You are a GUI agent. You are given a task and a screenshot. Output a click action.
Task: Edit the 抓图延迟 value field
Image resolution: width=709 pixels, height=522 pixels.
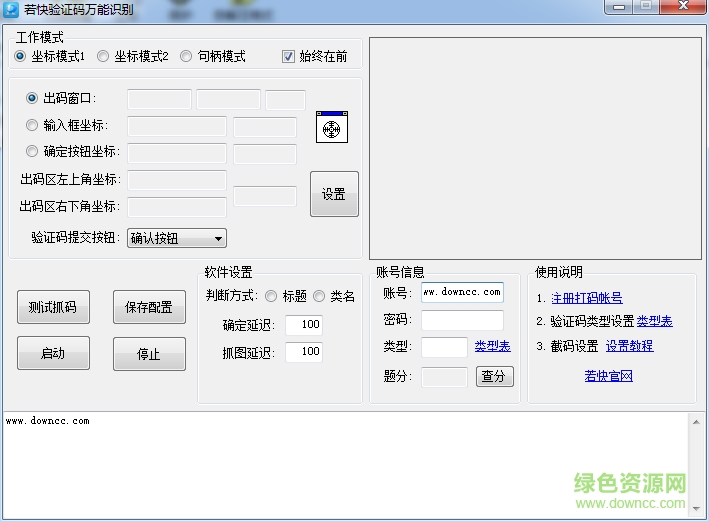click(x=304, y=352)
